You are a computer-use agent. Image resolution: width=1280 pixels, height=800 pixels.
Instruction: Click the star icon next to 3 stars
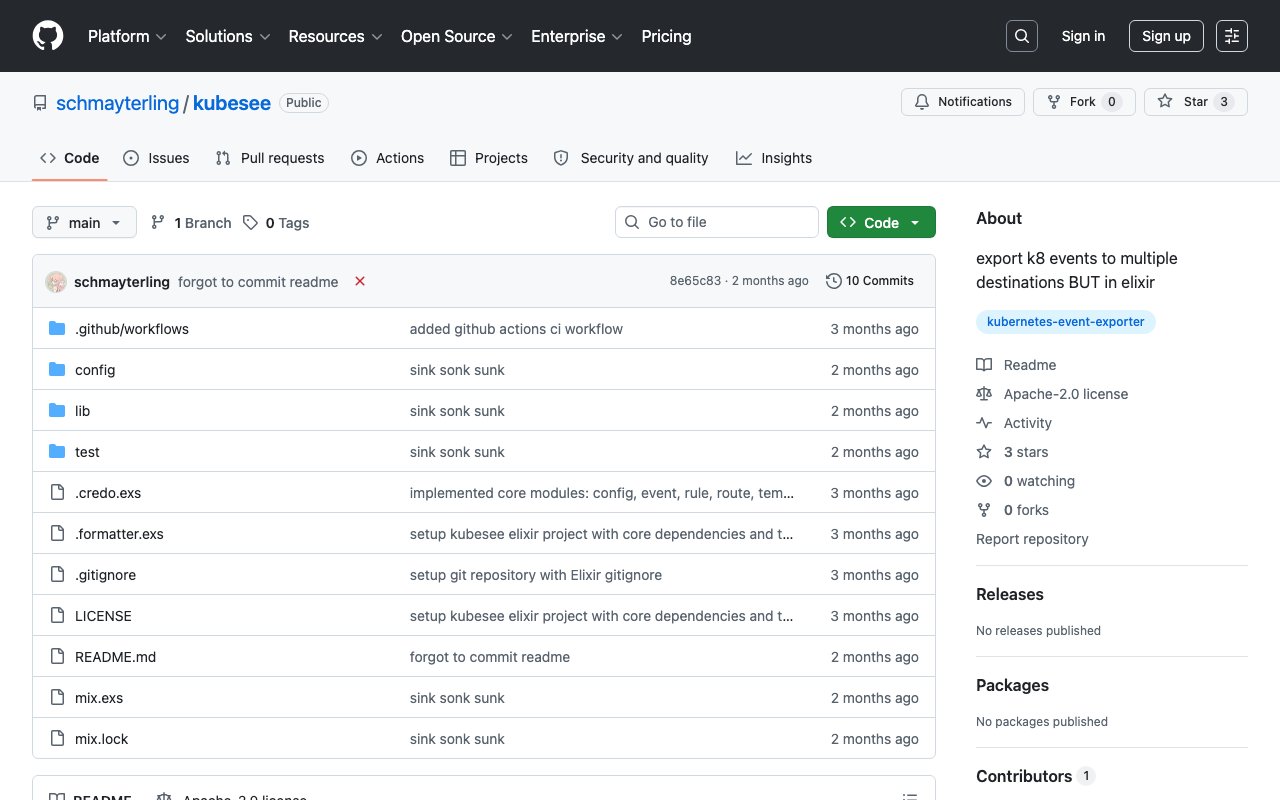(x=984, y=452)
